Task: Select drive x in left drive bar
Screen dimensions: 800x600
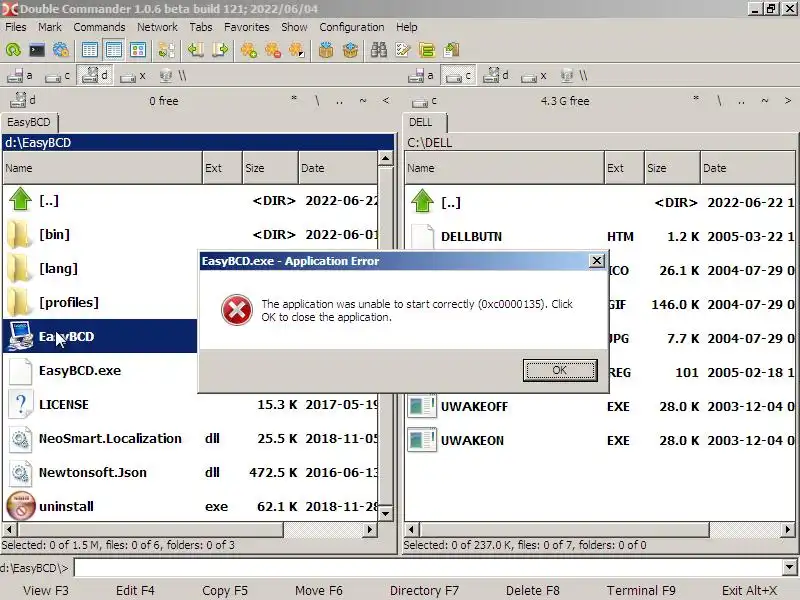Action: pos(133,76)
